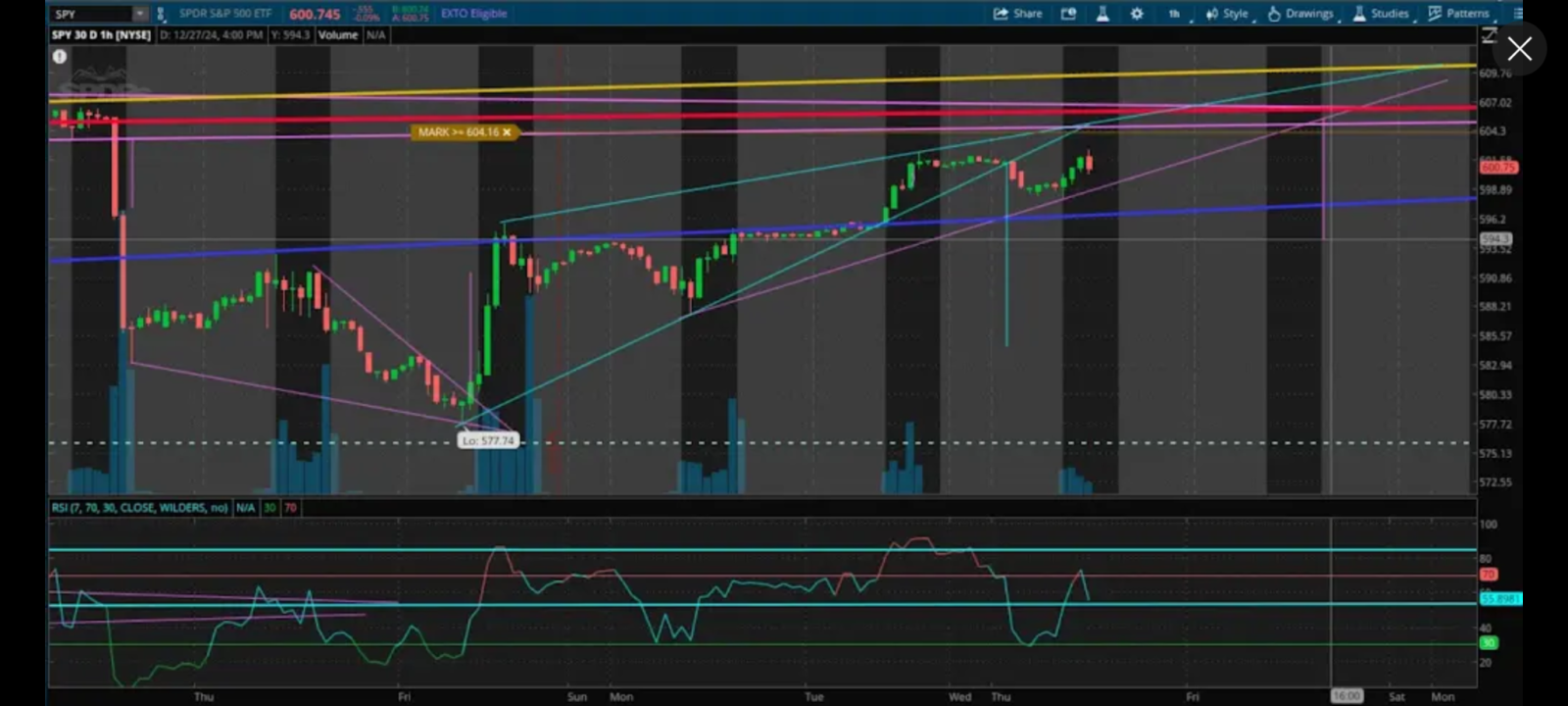Click the green 30 tag on RSI axis
1568x706 pixels.
click(x=1489, y=643)
